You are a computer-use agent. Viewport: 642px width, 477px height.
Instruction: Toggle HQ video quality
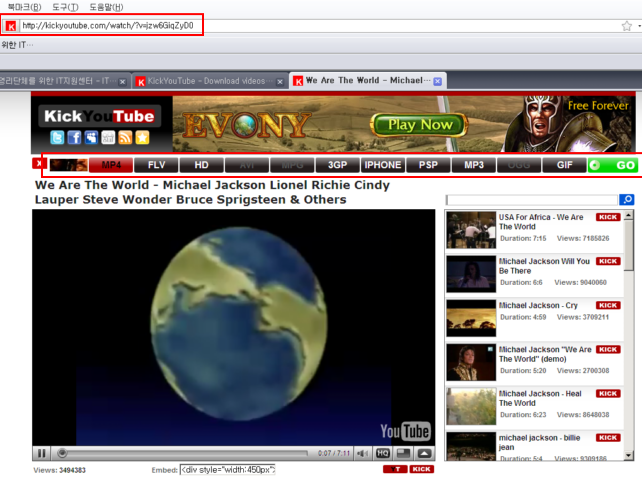coord(383,453)
